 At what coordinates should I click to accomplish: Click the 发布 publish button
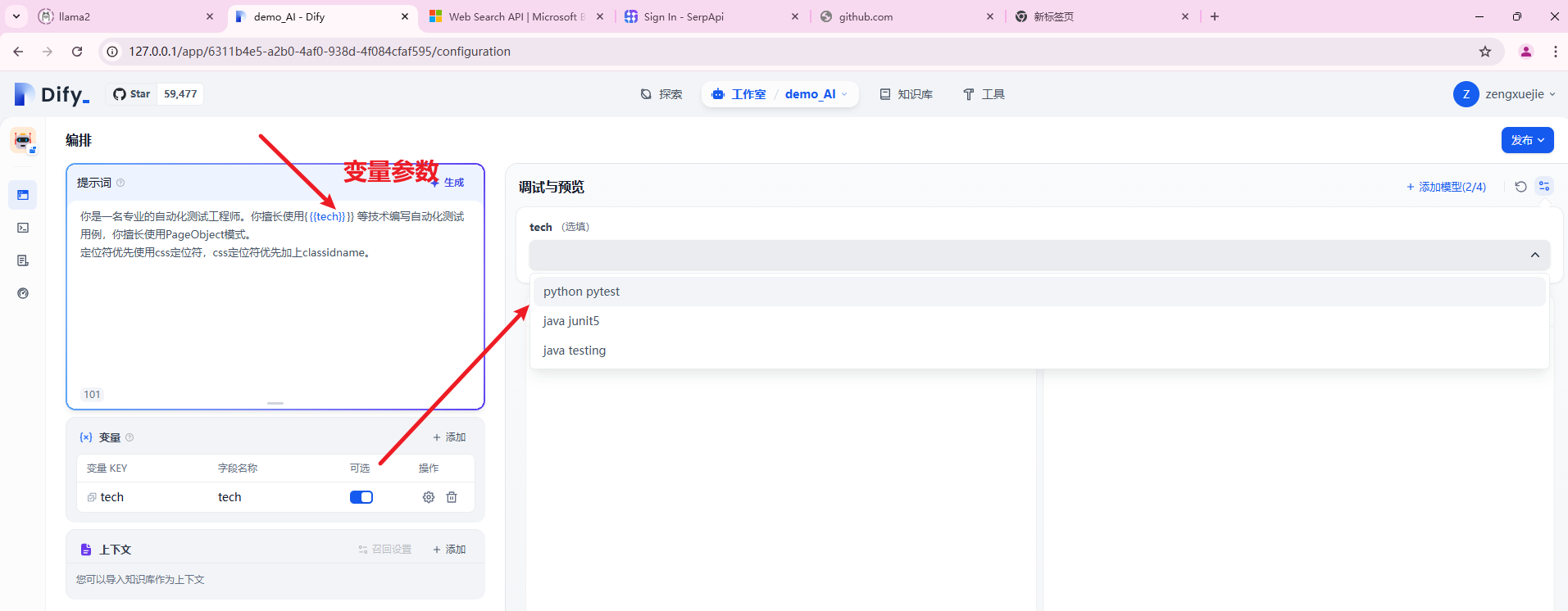coord(1527,140)
